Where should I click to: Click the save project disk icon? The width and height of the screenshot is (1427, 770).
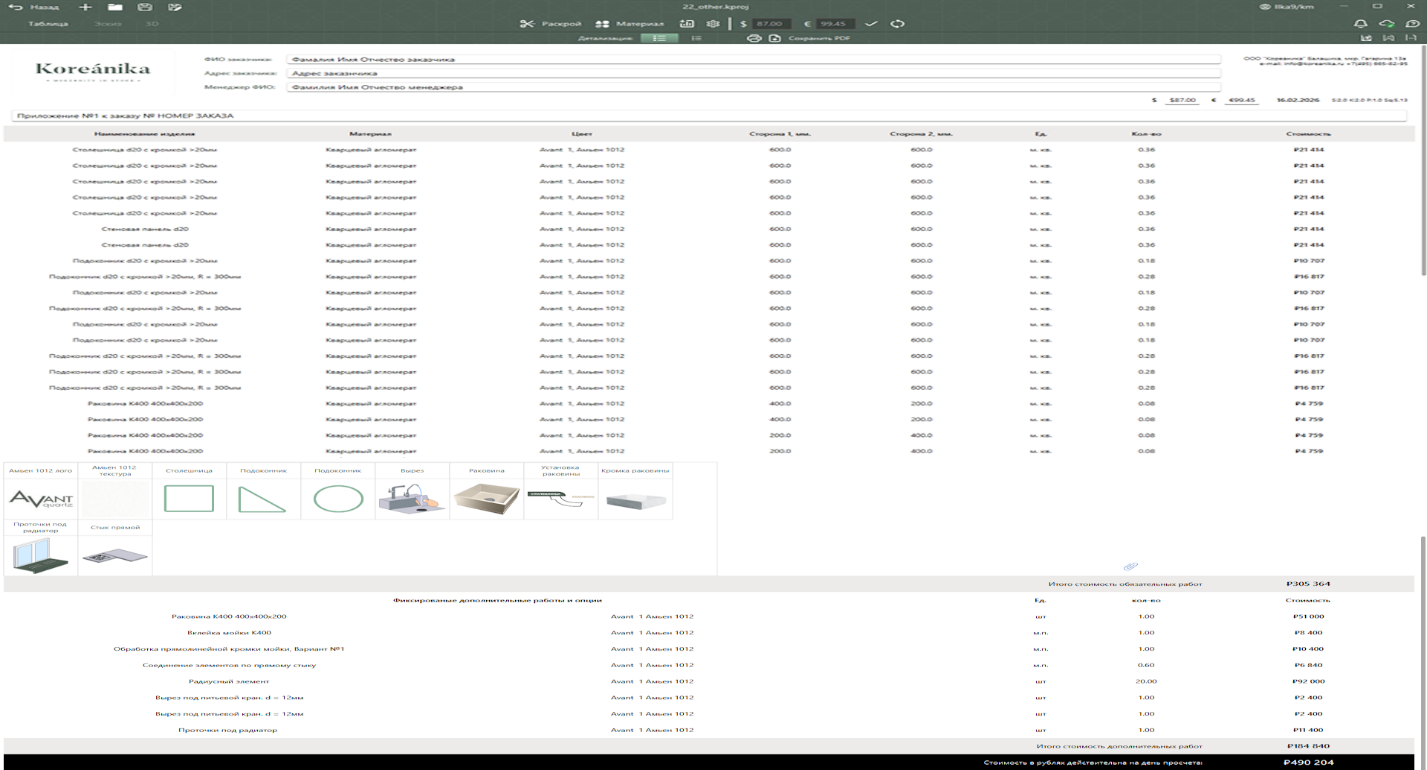click(x=144, y=7)
